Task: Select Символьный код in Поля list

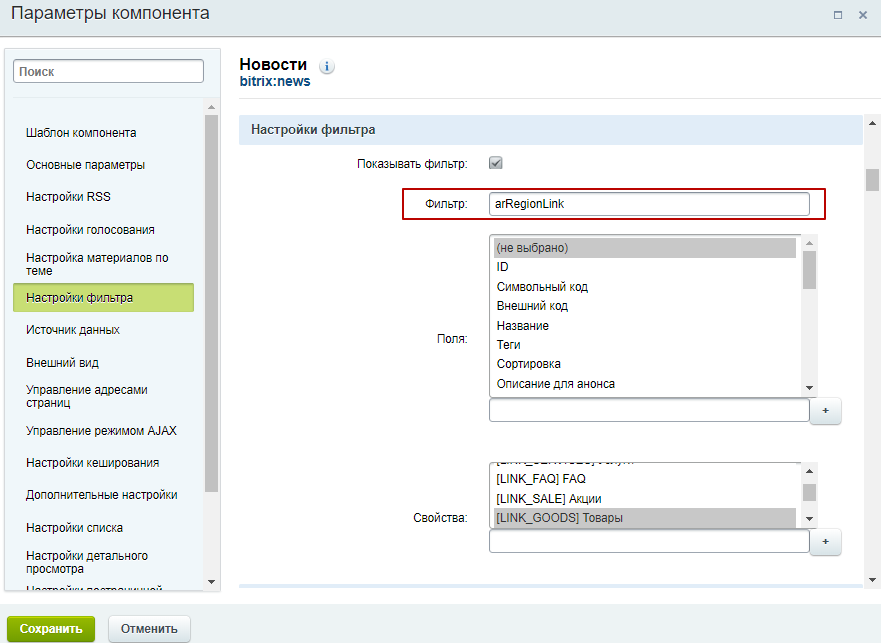Action: (x=645, y=287)
